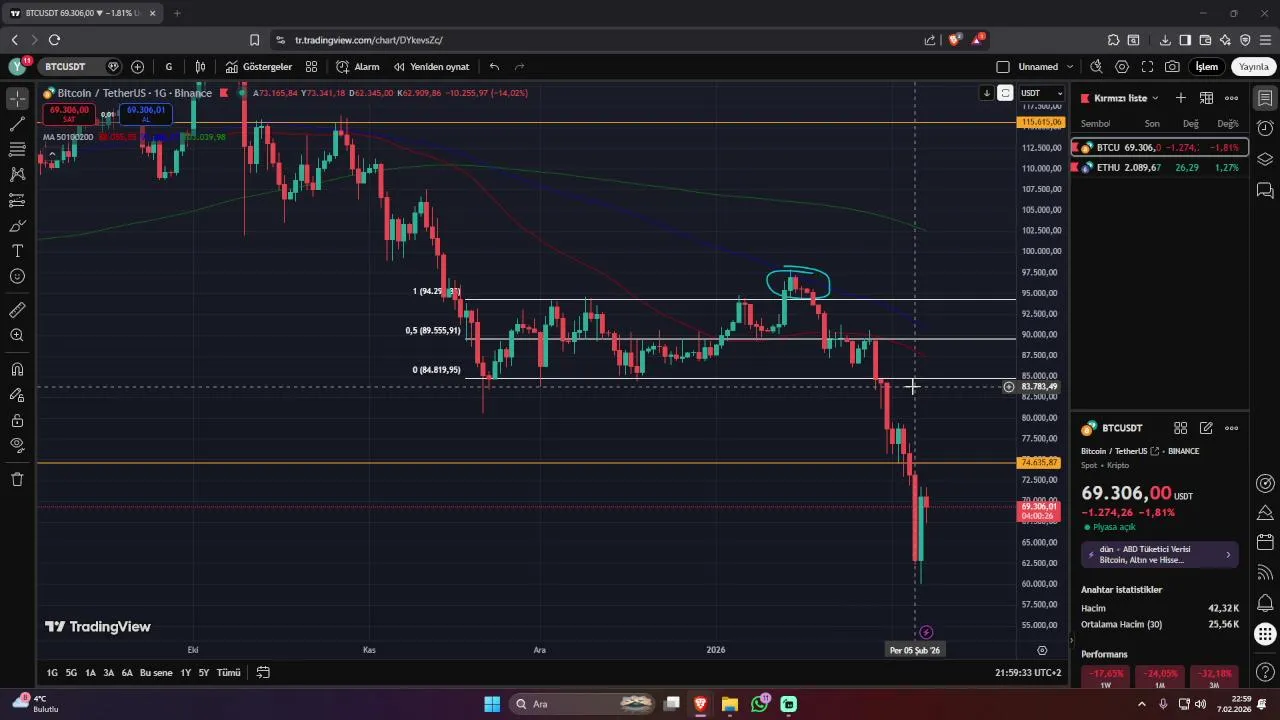This screenshot has width=1280, height=720.
Task: Open the BTCUSDT symbol search box
Action: (80, 67)
